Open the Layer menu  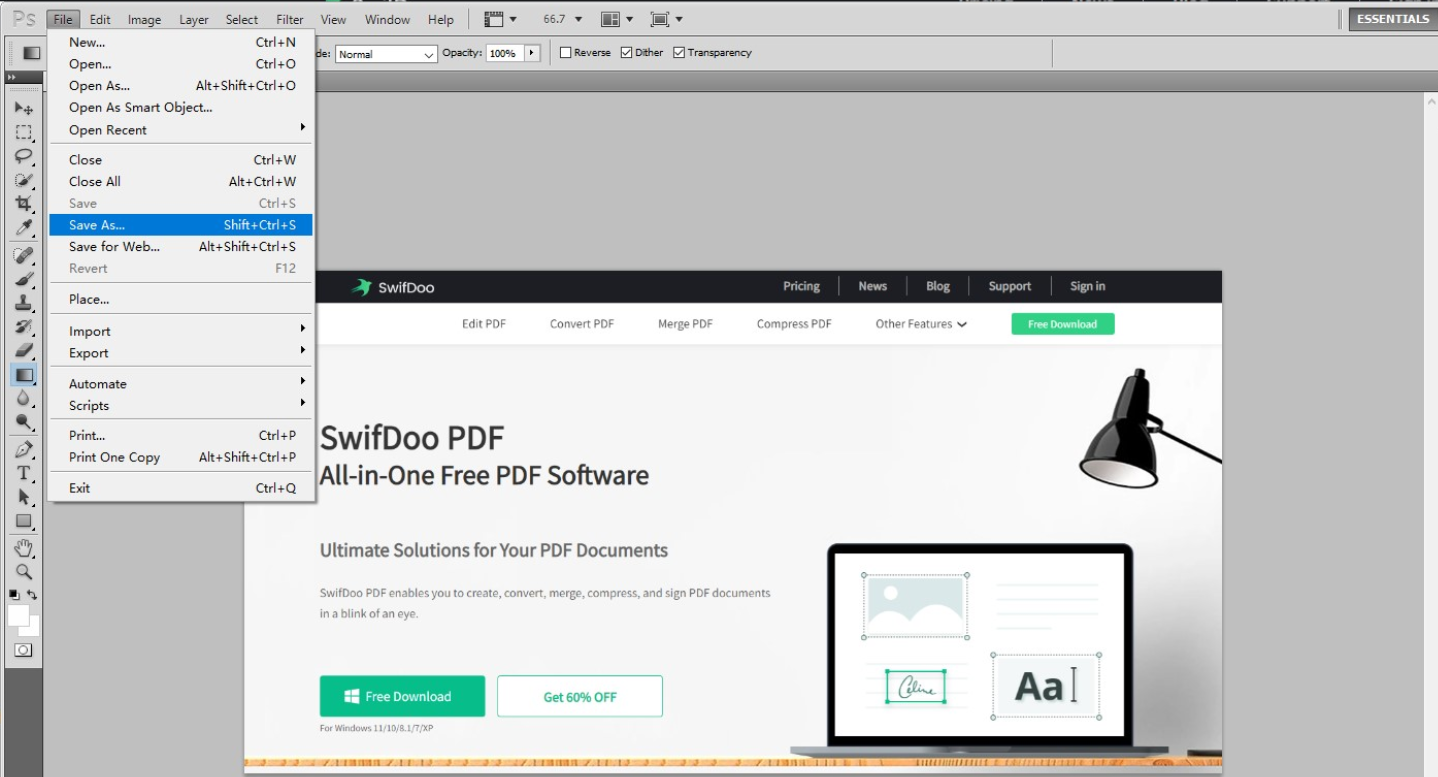coord(194,19)
